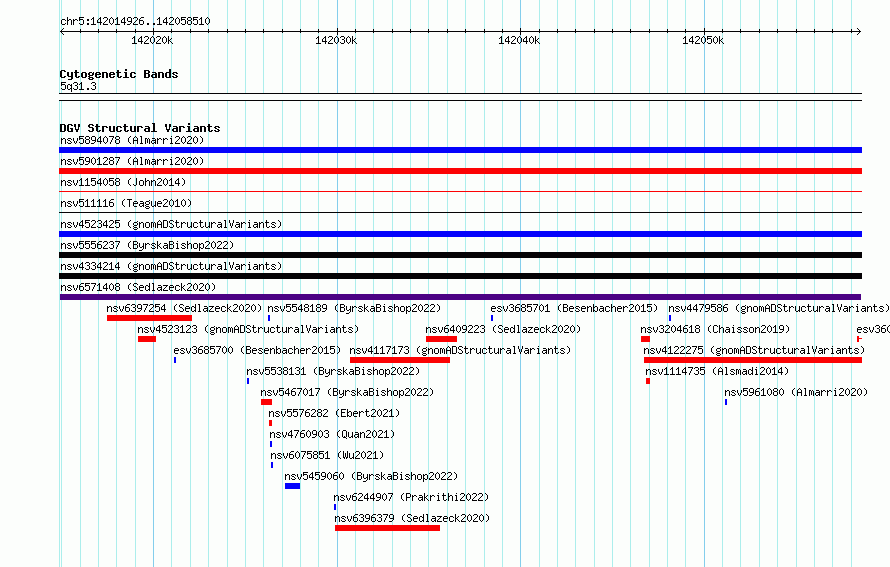The height and width of the screenshot is (567, 890).
Task: Select the red bar under nsv5901287
Action: pyautogui.click(x=460, y=171)
